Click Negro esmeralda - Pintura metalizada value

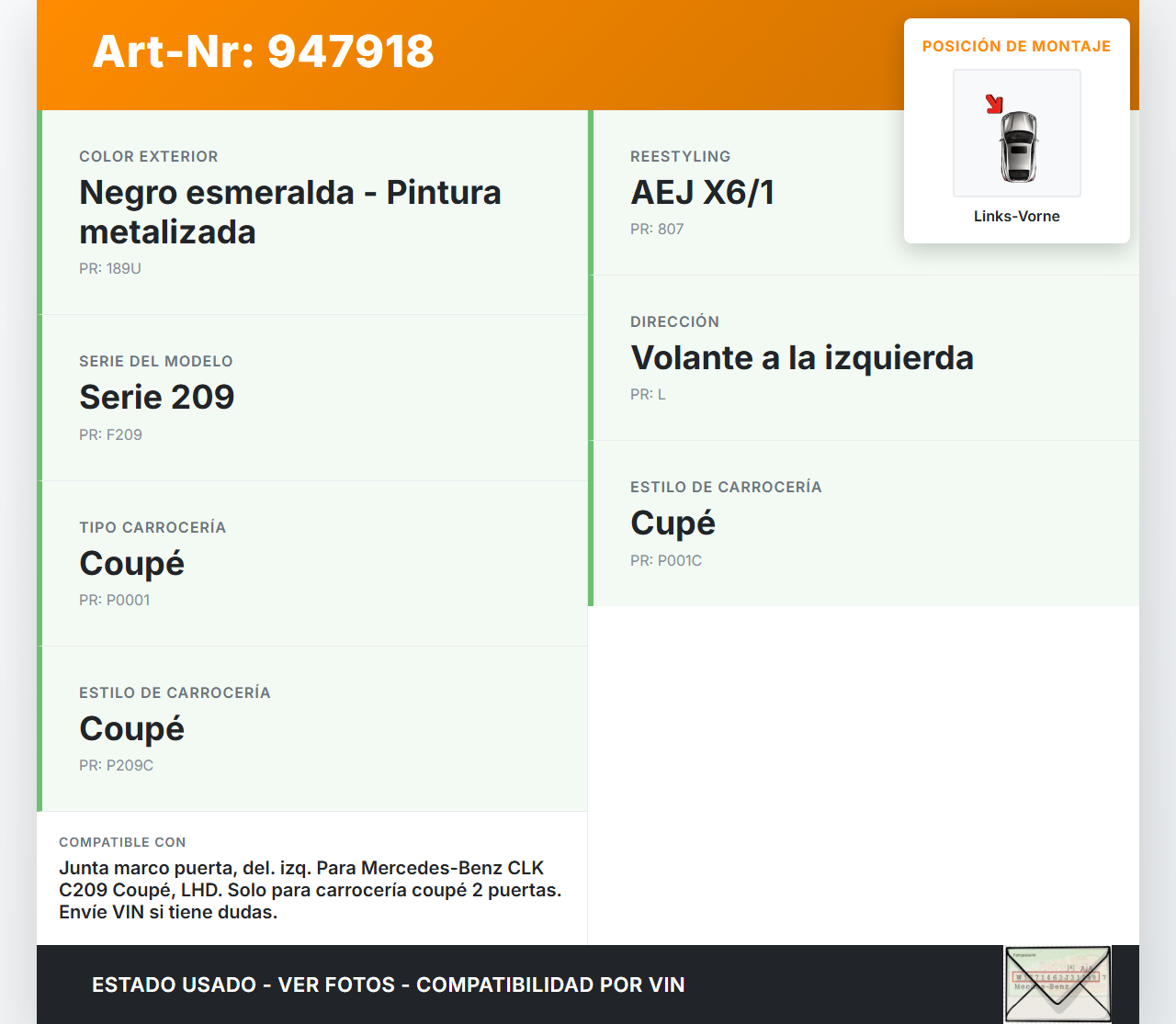[290, 212]
